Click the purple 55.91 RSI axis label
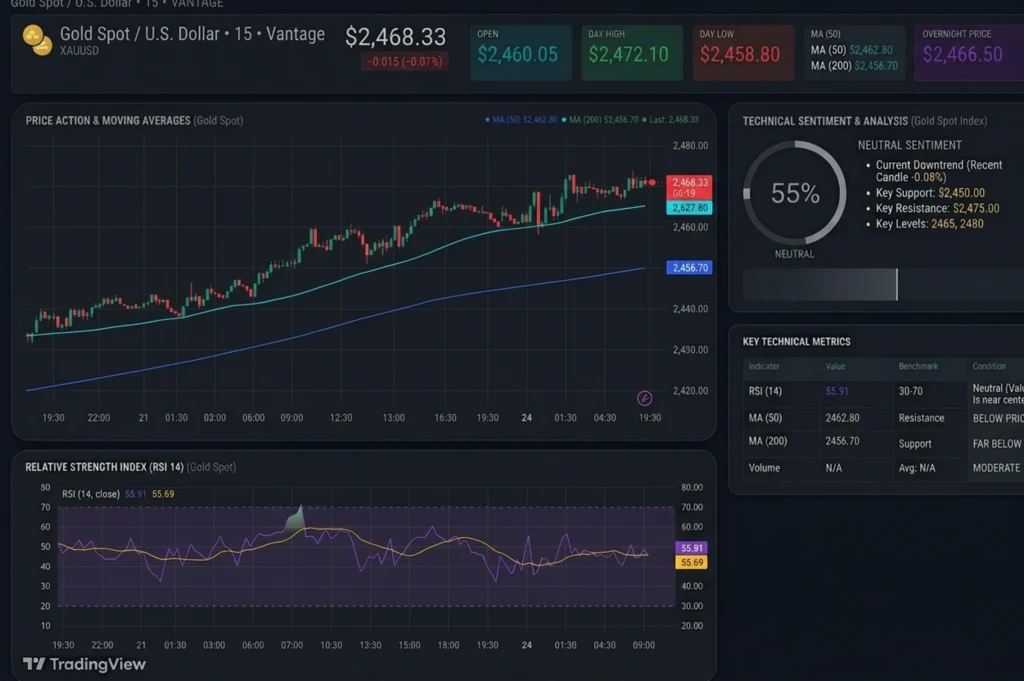This screenshot has height=681, width=1024. [691, 548]
